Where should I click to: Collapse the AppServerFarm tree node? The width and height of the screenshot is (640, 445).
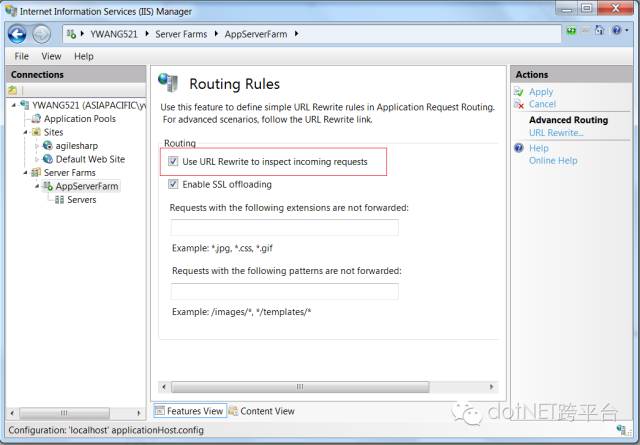click(x=37, y=187)
